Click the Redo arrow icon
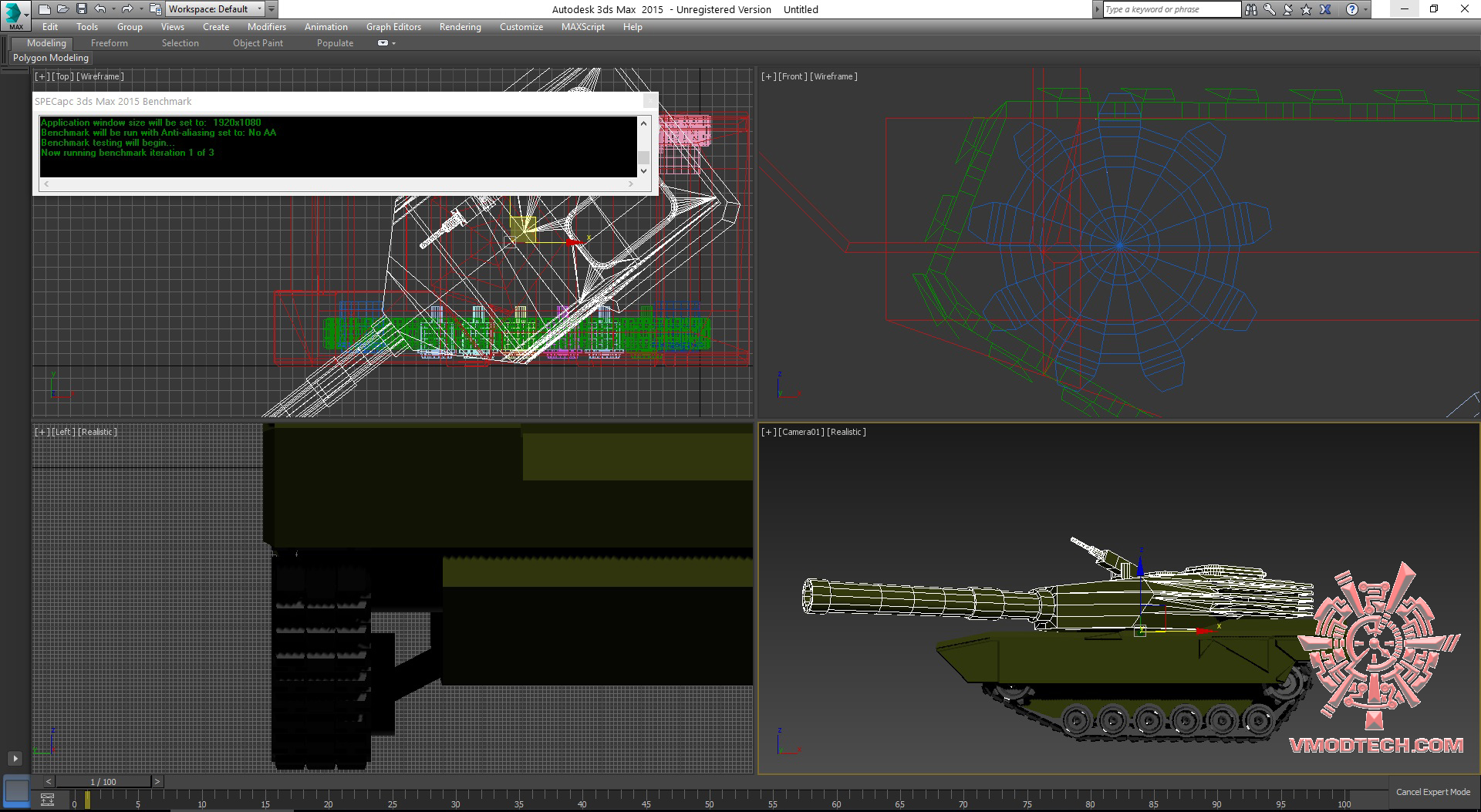1481x812 pixels. point(127,9)
